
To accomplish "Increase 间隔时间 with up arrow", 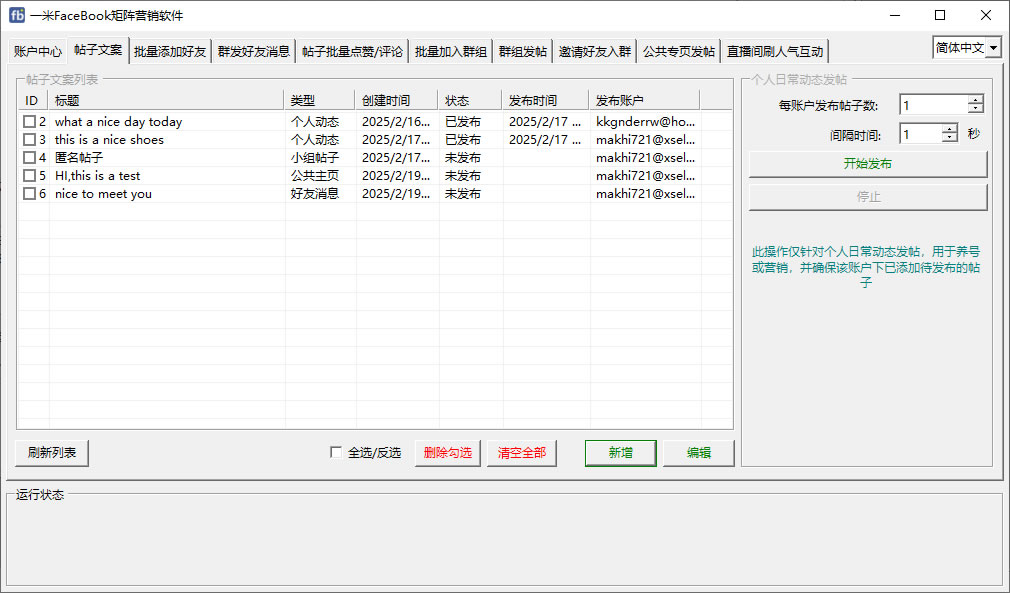I will click(949, 129).
